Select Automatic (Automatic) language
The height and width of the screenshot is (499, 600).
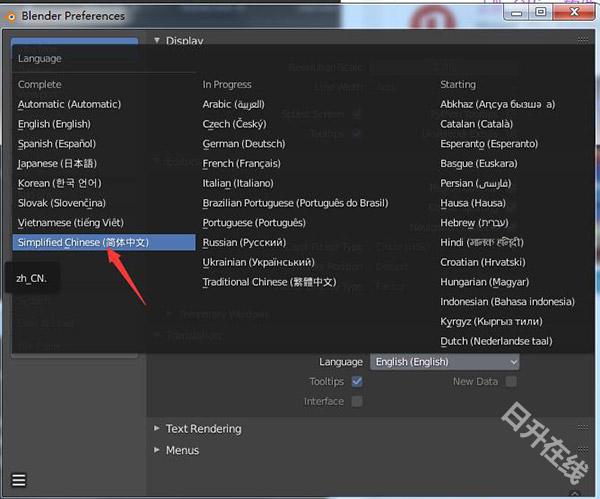(x=69, y=104)
